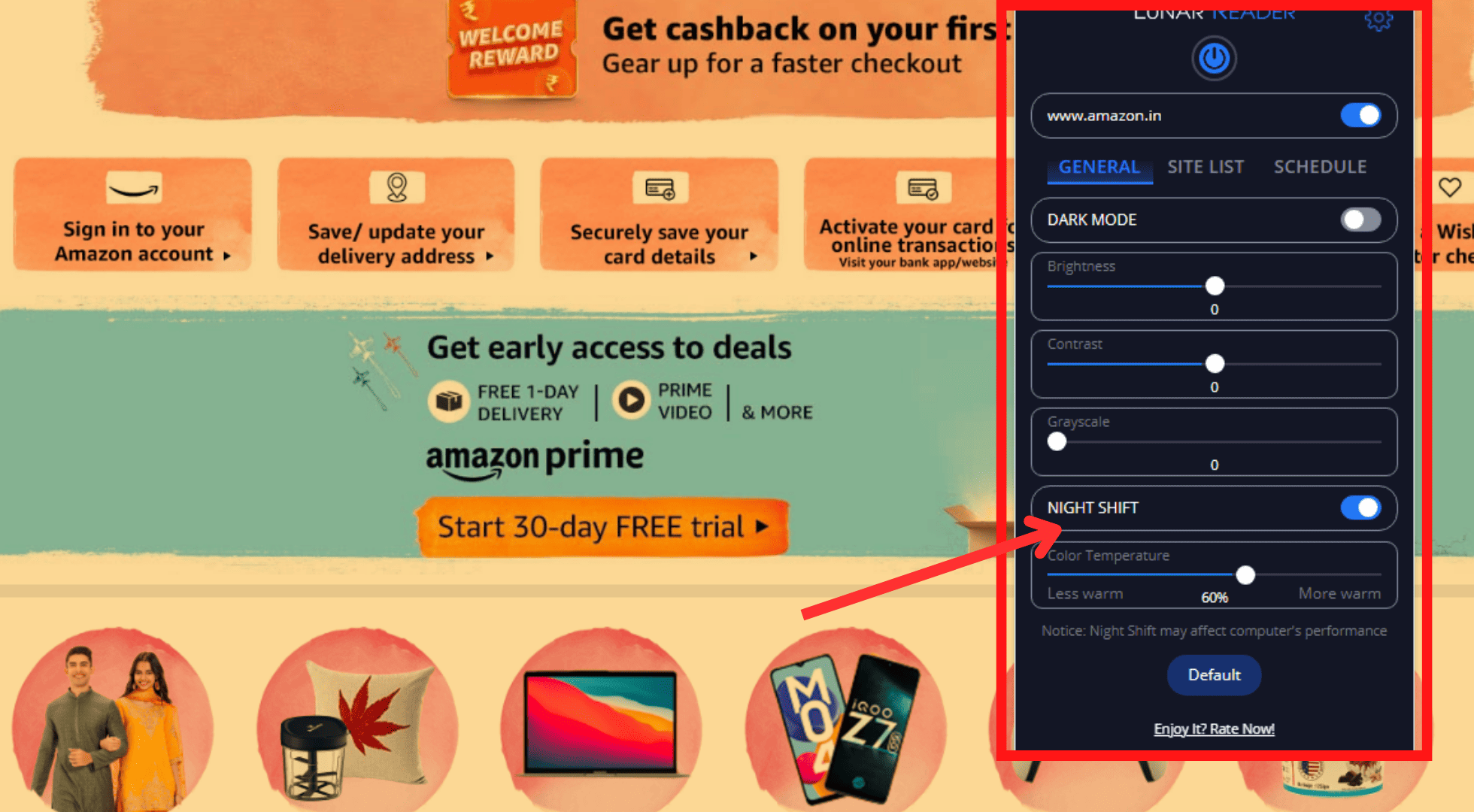Click the card icon above Securely save your card
This screenshot has width=1474, height=812.
(660, 188)
